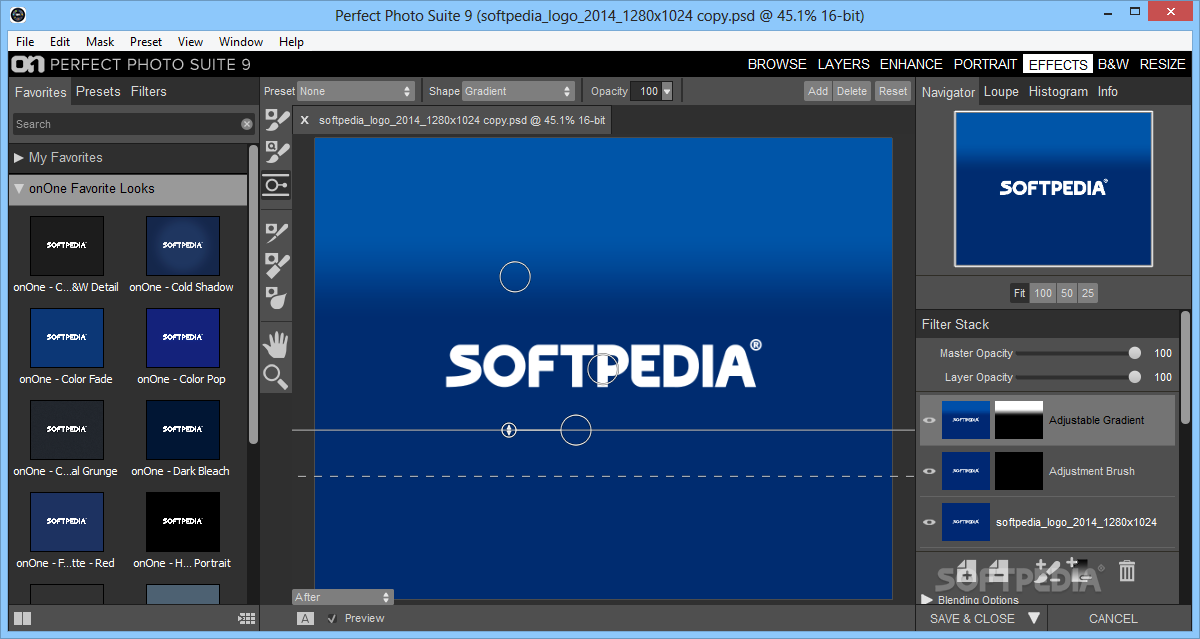Select the Chisel mask tool
Viewport: 1200px width, 639px height.
[276, 265]
